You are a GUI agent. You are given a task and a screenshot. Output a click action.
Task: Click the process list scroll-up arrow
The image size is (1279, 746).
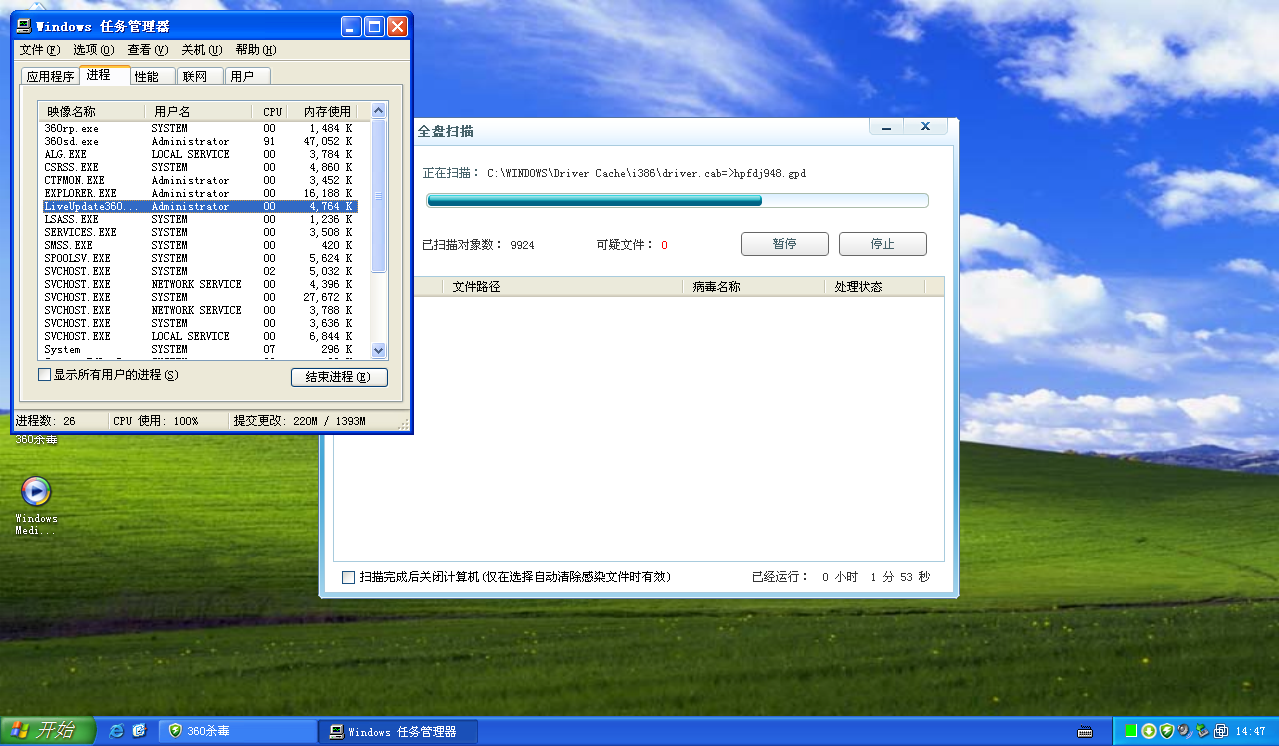click(378, 111)
